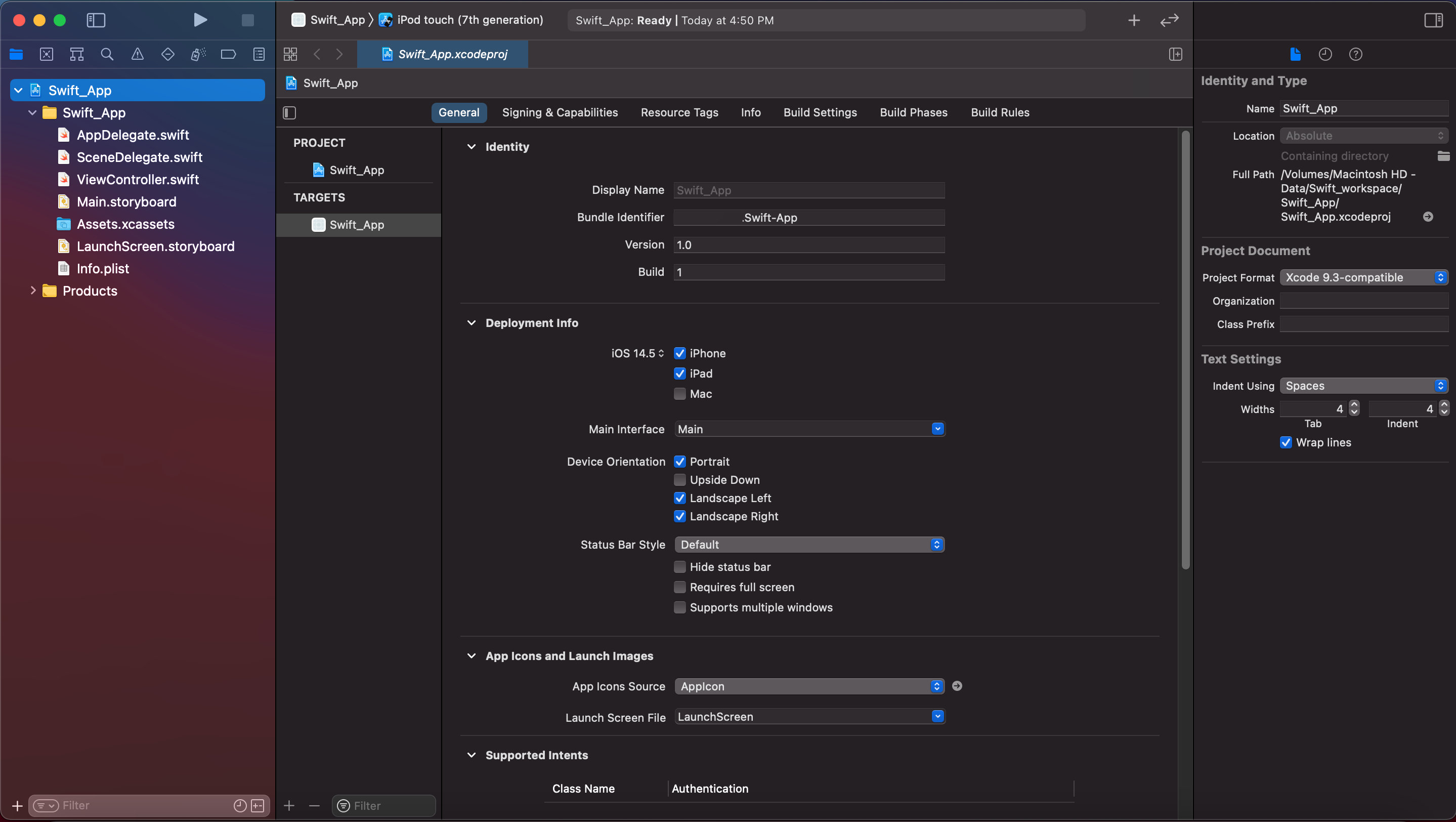This screenshot has width=1456, height=822.
Task: Toggle the right inspector panel icon
Action: point(1433,20)
